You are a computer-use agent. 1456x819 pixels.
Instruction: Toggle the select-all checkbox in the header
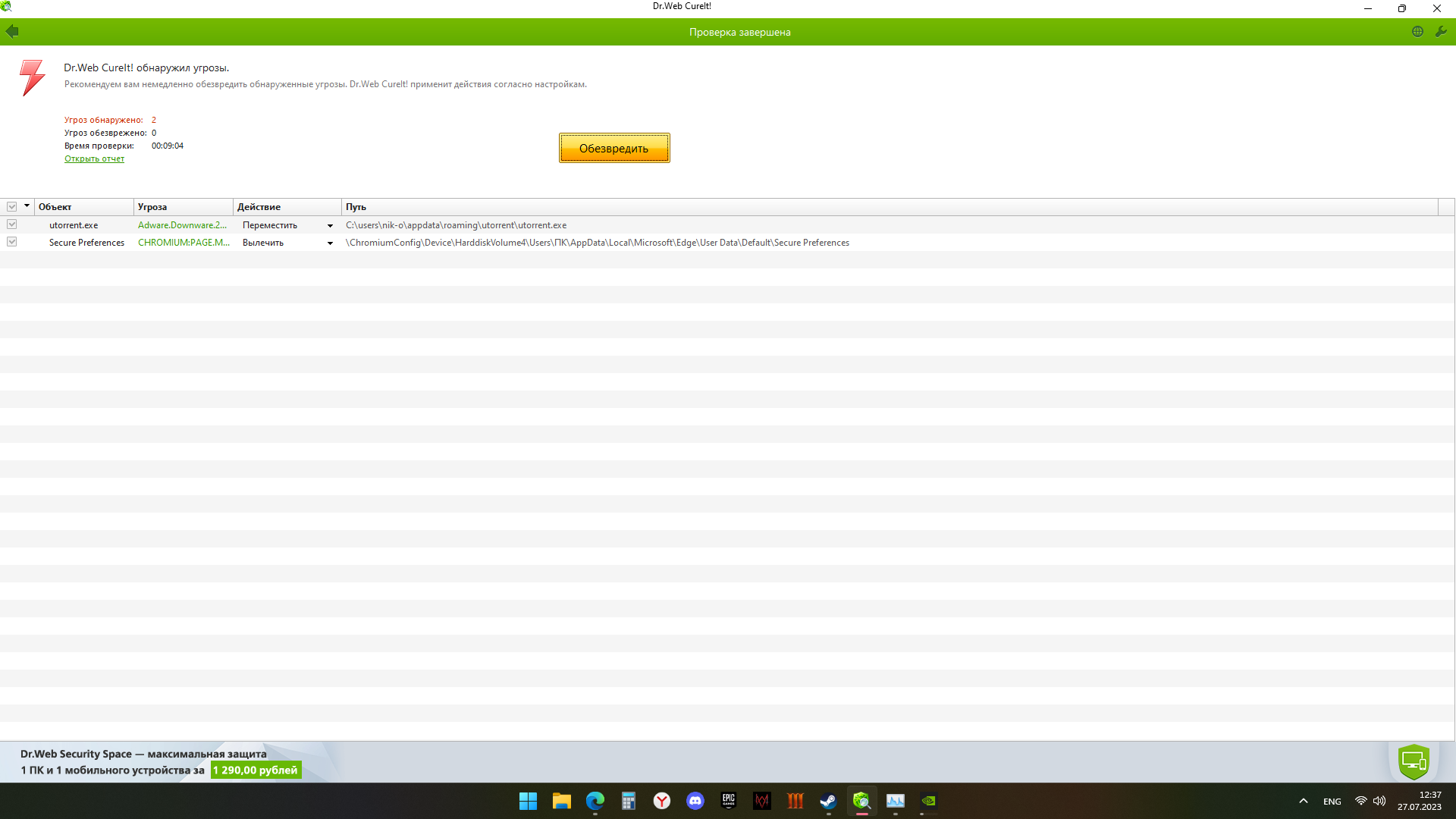12,207
